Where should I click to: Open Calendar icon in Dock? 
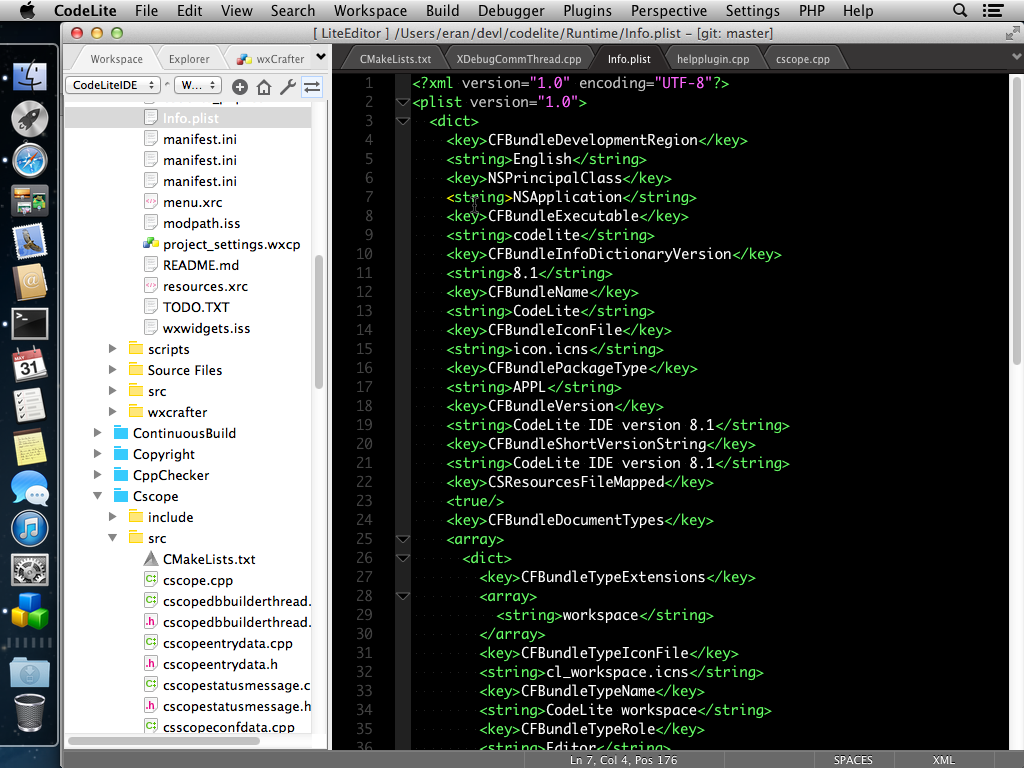point(30,364)
